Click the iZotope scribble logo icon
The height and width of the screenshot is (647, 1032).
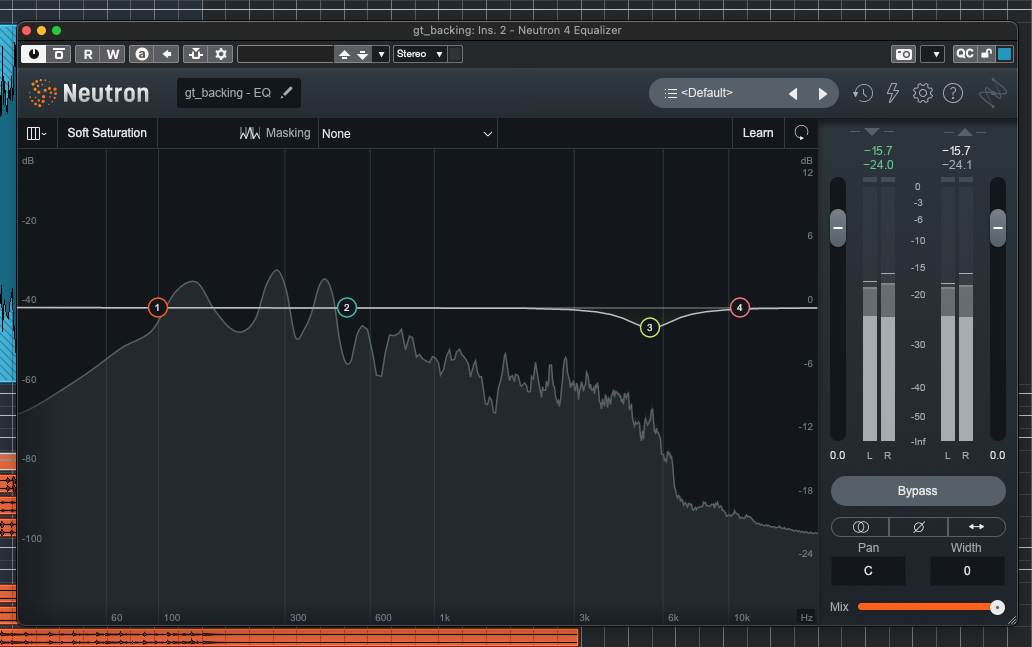click(x=993, y=93)
